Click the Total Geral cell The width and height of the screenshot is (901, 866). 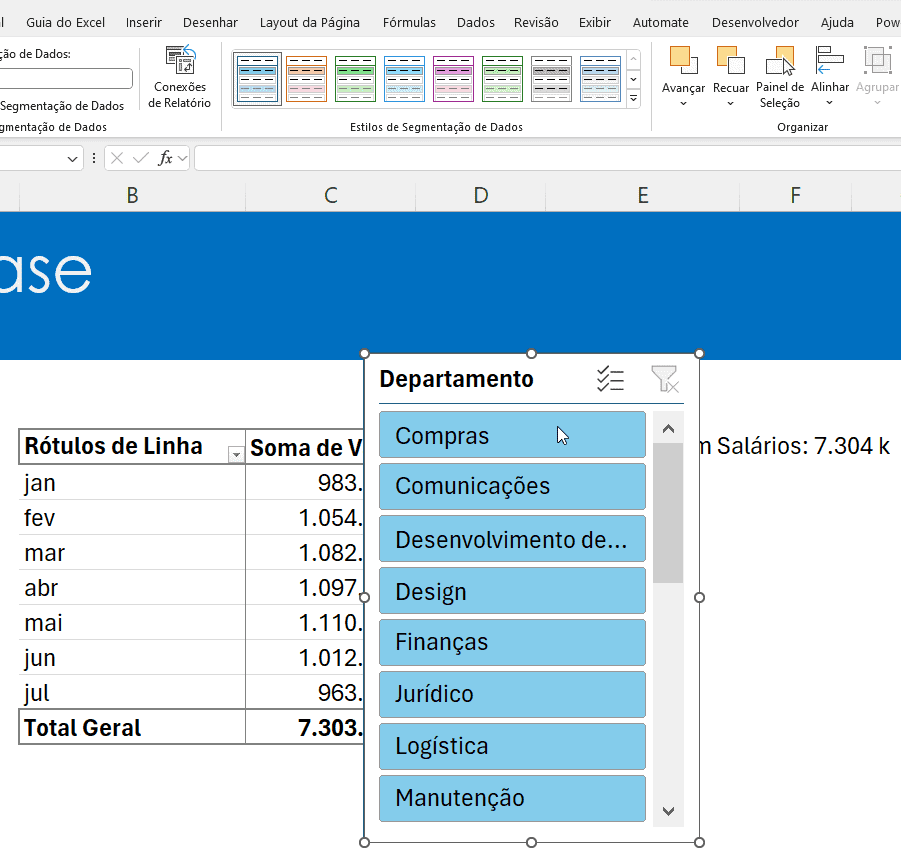(132, 728)
